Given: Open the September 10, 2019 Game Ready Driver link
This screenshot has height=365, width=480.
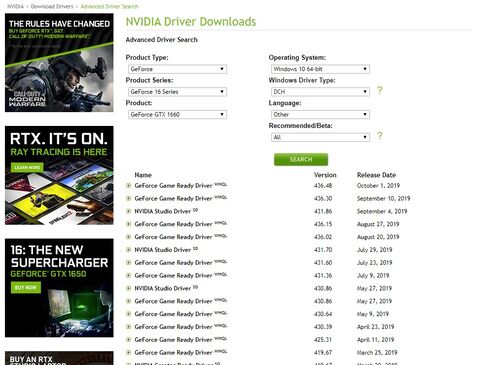Looking at the screenshot, I should [173, 198].
